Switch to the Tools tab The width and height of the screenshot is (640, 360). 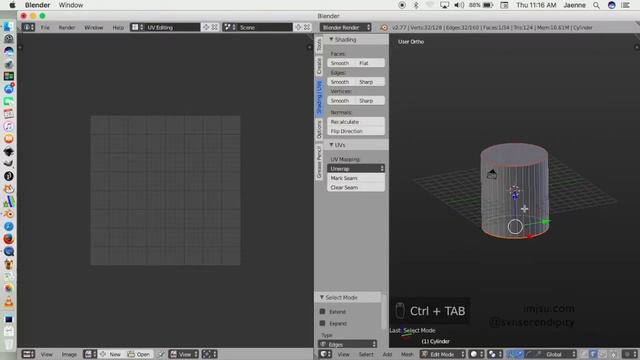click(319, 44)
